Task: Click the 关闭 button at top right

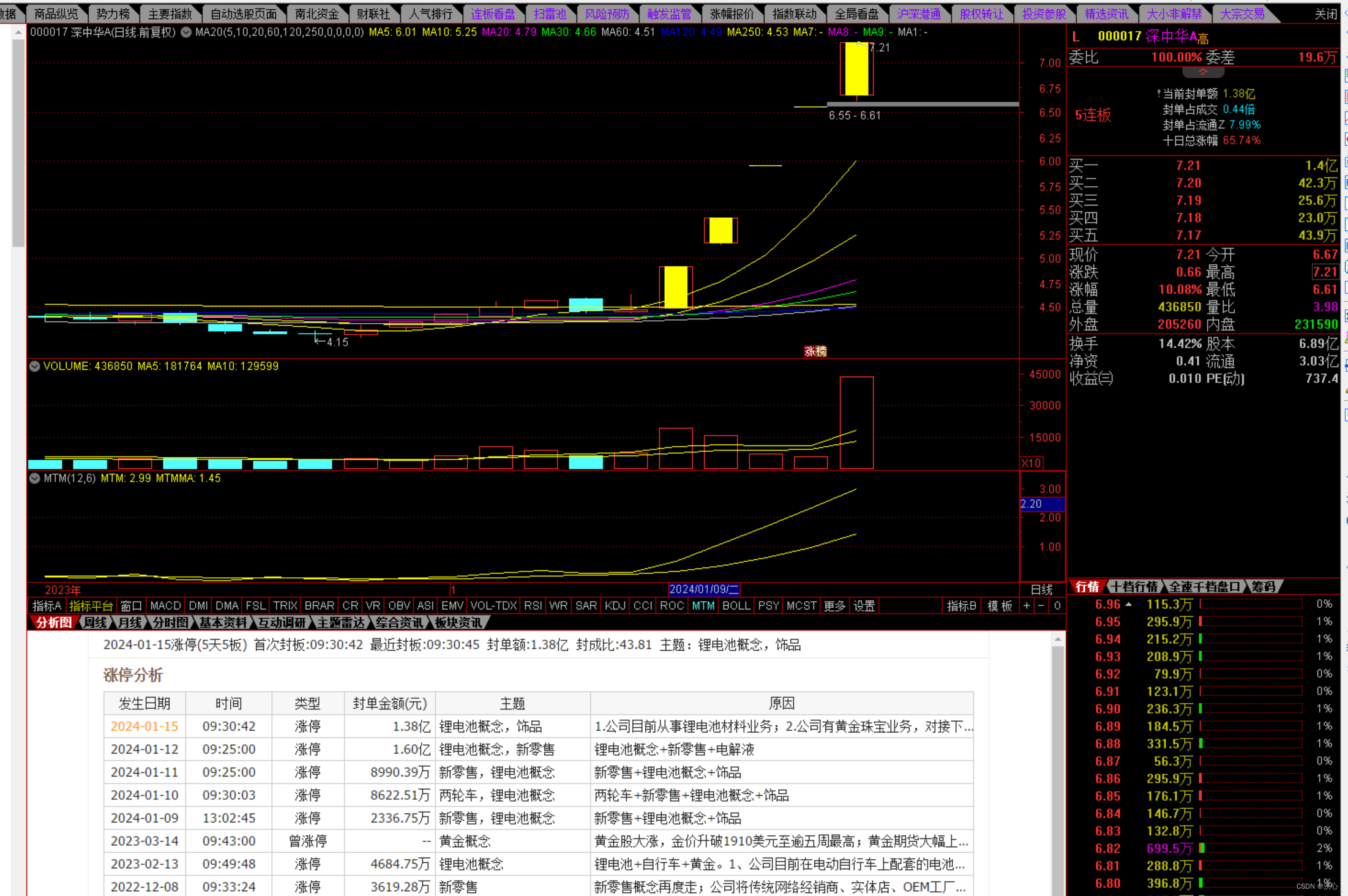Action: [1325, 13]
